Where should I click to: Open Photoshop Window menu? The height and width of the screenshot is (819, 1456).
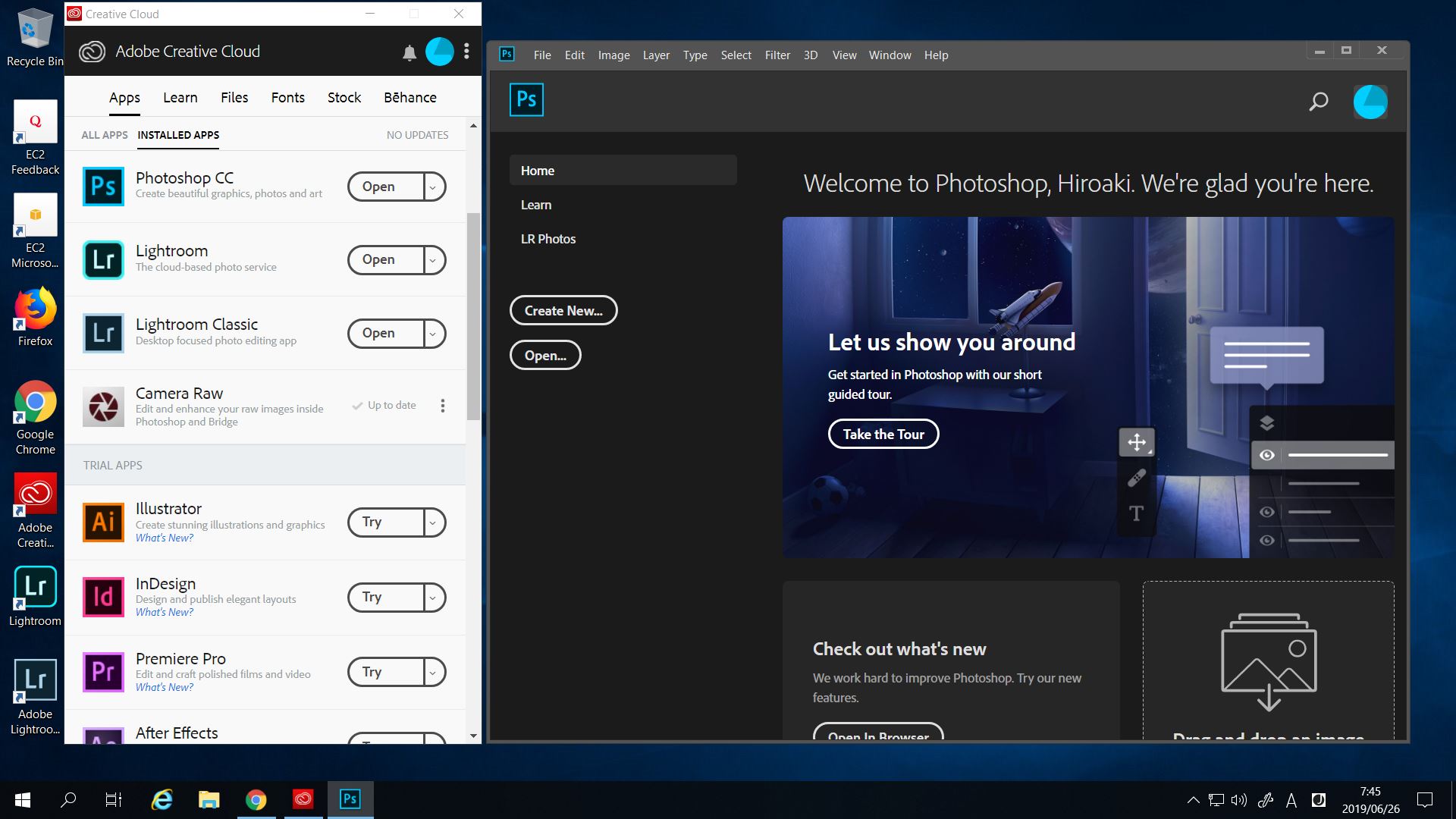890,55
